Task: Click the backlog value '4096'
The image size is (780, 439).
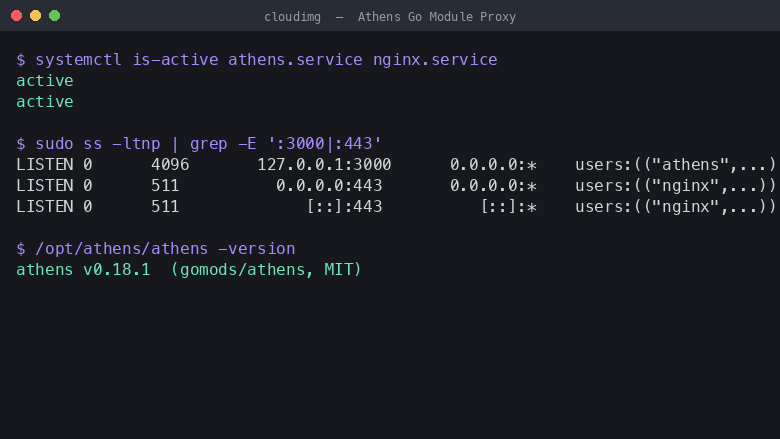Action: (x=170, y=165)
